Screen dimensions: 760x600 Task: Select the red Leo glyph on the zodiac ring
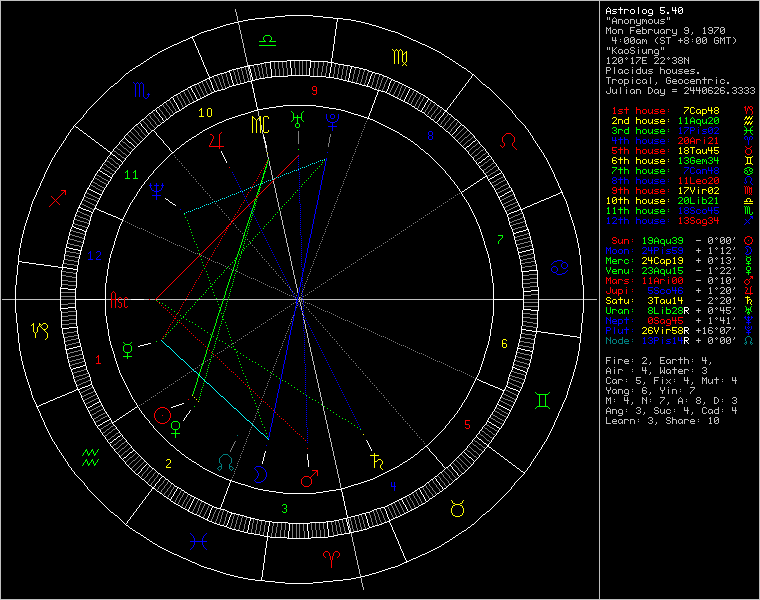(x=508, y=141)
